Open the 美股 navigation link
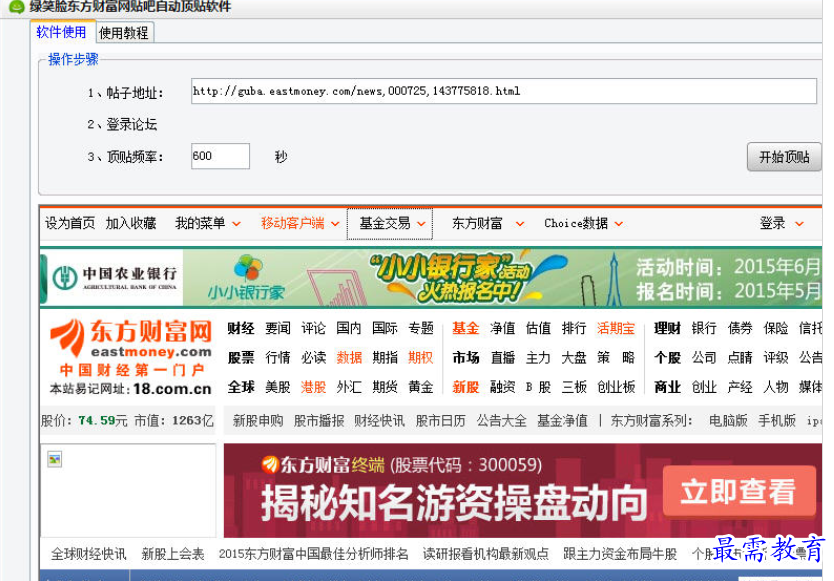The width and height of the screenshot is (834, 581). [278, 387]
